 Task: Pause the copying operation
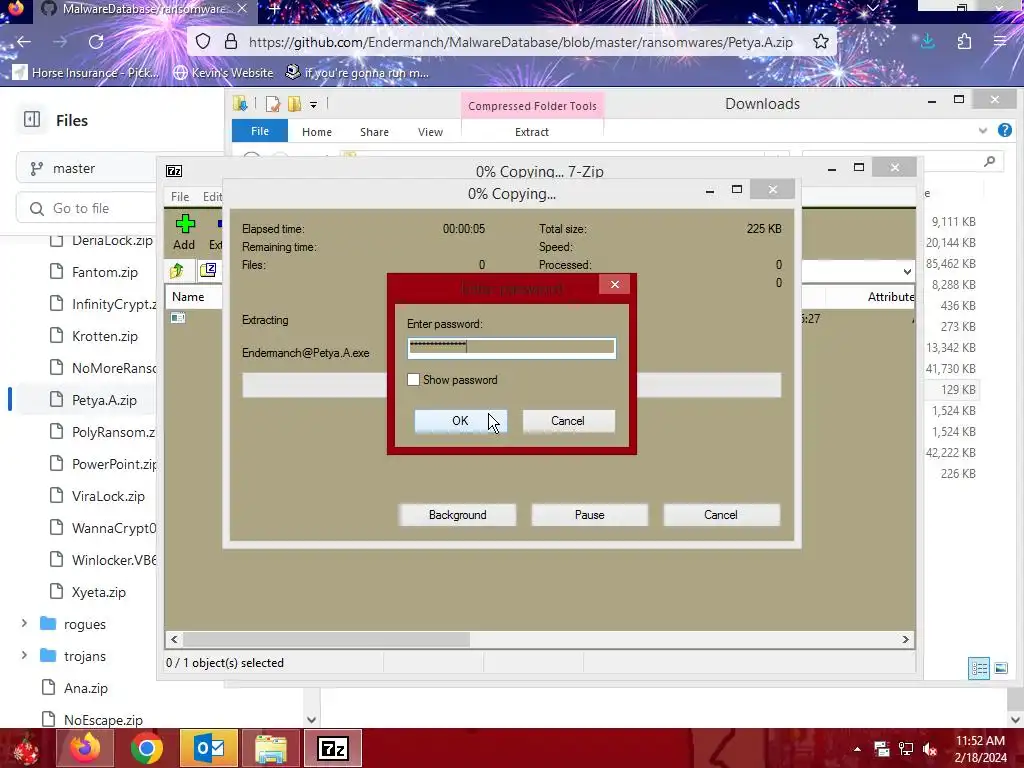pos(590,515)
